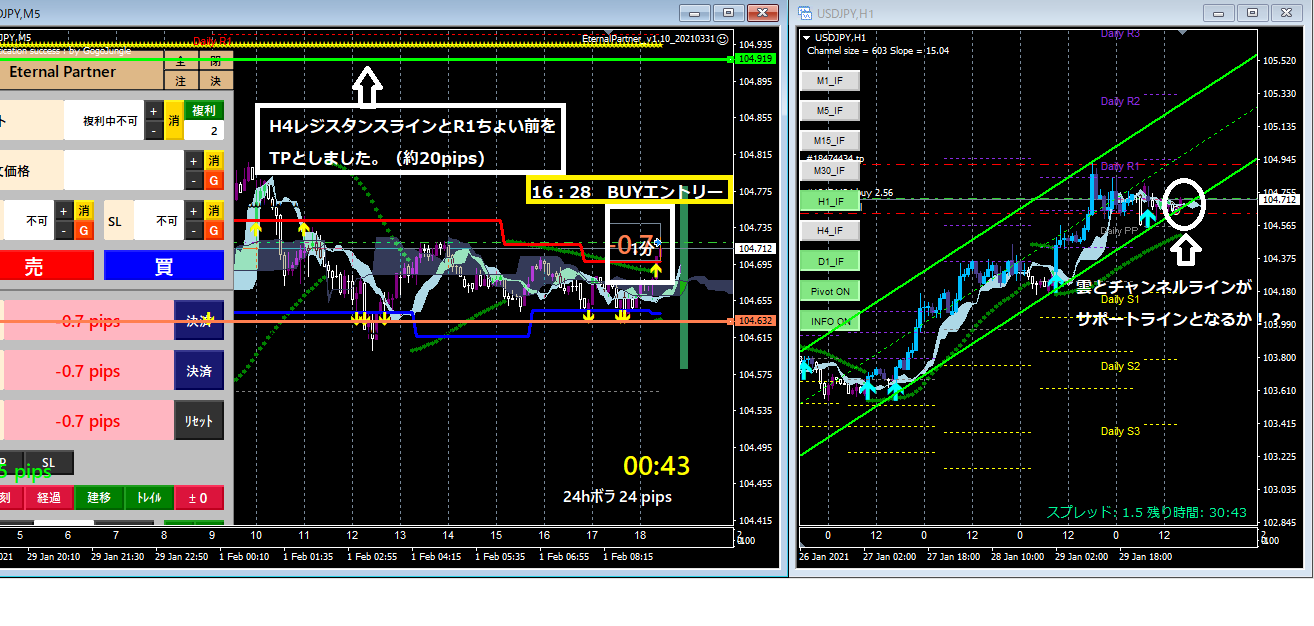Click the M30_IF timeframe button
Screen dimensions: 1314x626
(x=830, y=171)
